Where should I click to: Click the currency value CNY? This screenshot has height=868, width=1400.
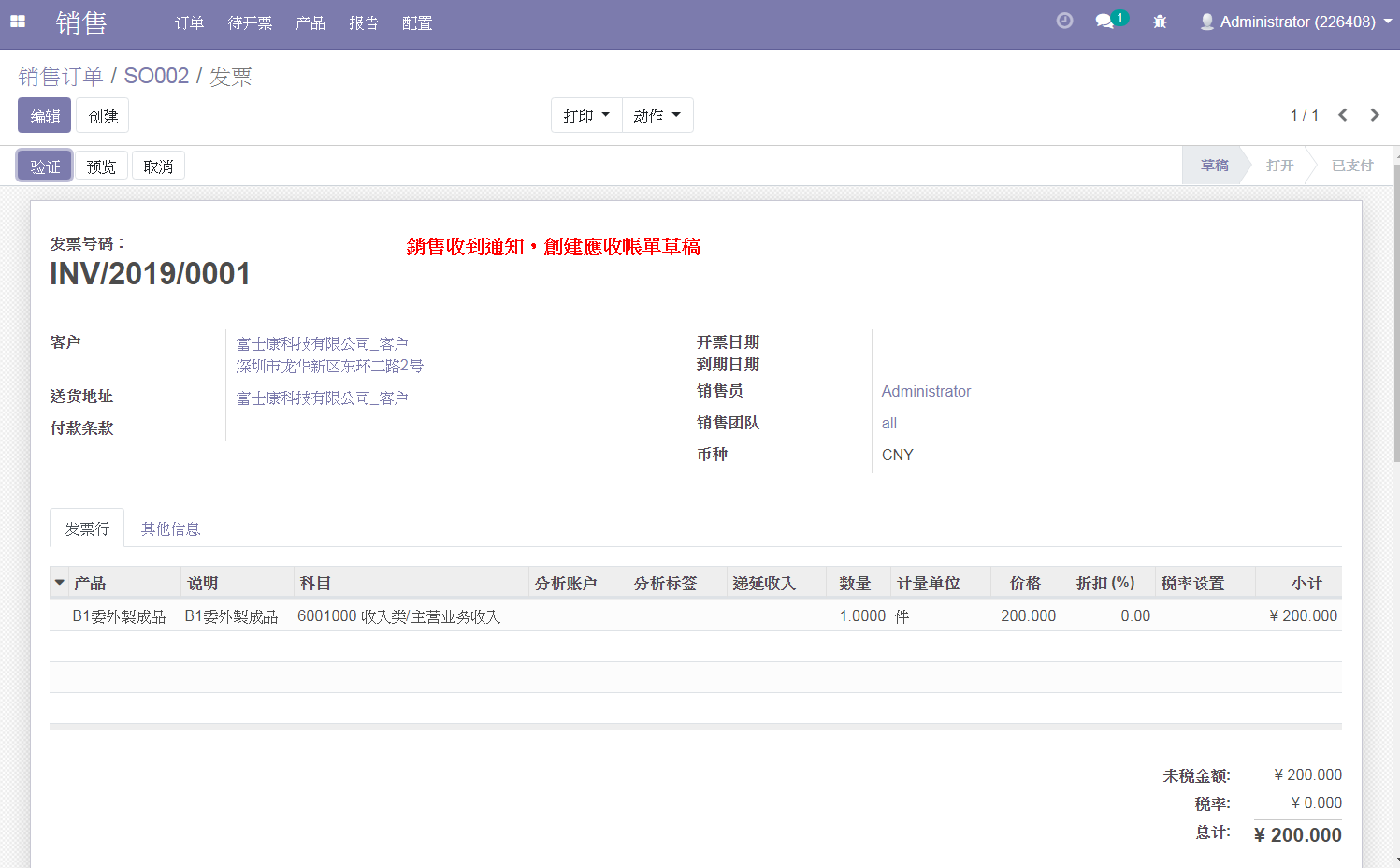click(898, 455)
